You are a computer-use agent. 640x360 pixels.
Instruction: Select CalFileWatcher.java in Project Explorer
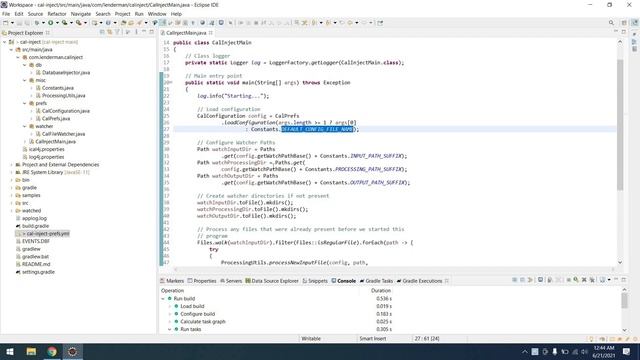[x=63, y=134]
